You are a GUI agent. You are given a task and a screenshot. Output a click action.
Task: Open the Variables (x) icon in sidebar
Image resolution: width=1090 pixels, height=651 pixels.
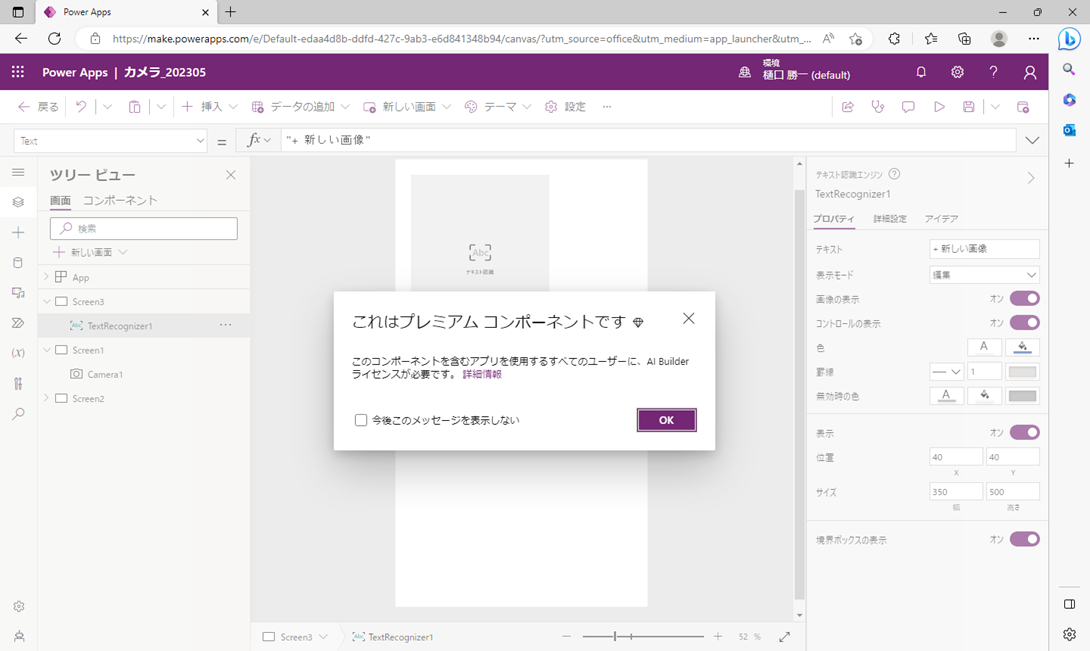pyautogui.click(x=18, y=353)
